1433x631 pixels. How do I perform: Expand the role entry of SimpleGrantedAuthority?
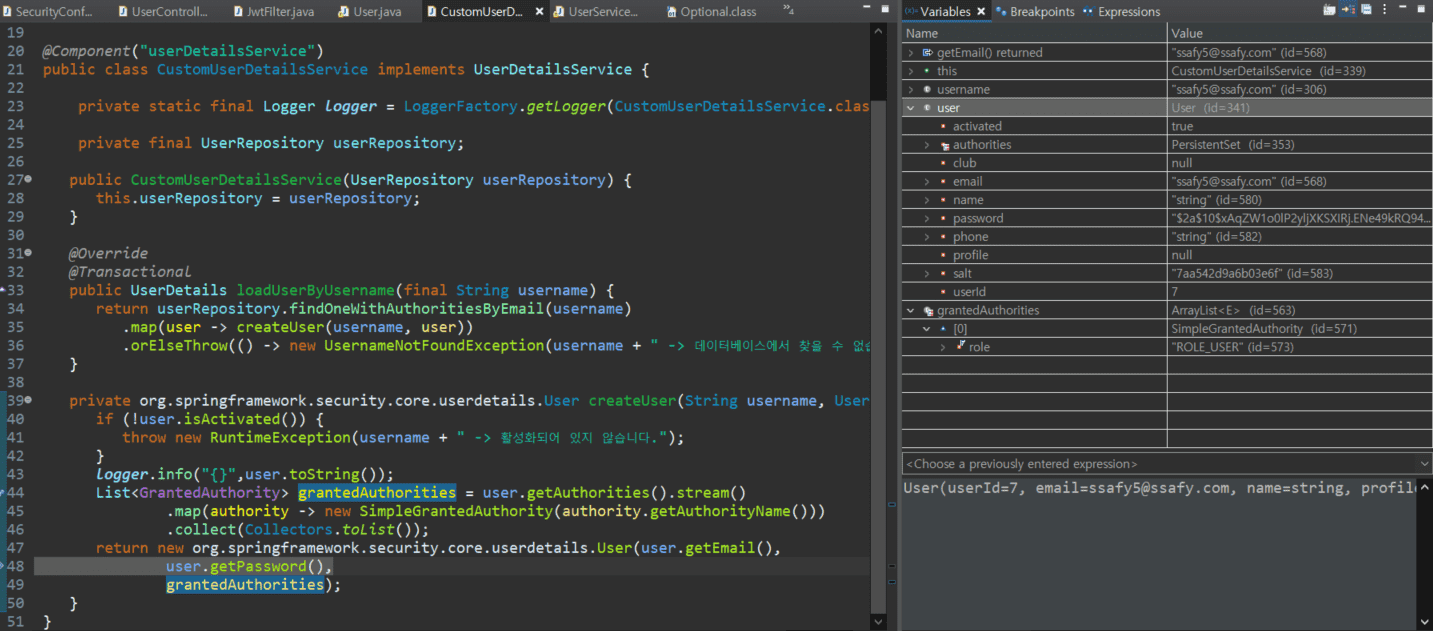[x=943, y=347]
